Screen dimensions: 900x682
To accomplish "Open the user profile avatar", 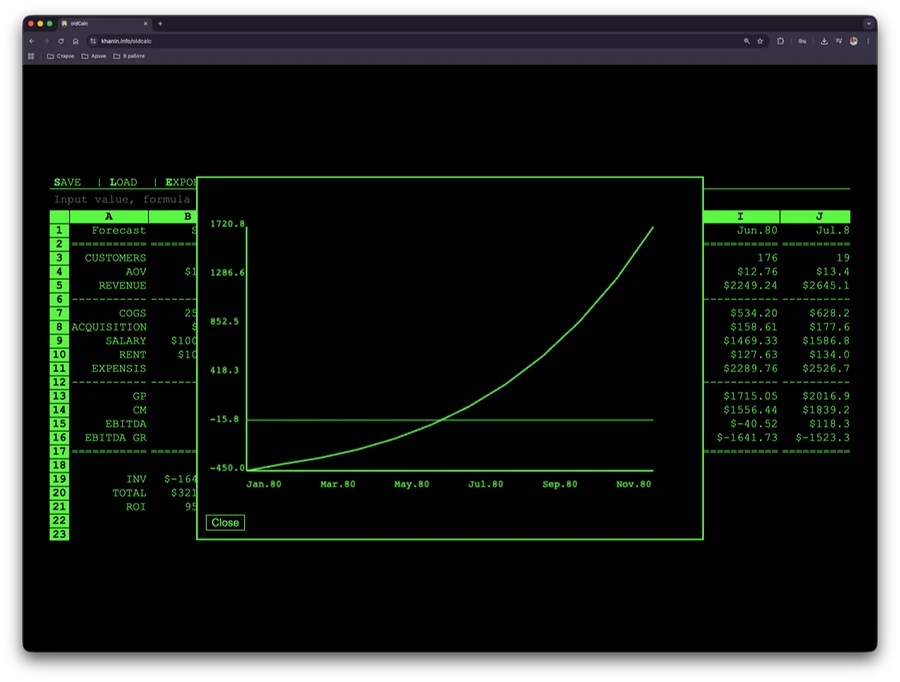I will tap(853, 41).
